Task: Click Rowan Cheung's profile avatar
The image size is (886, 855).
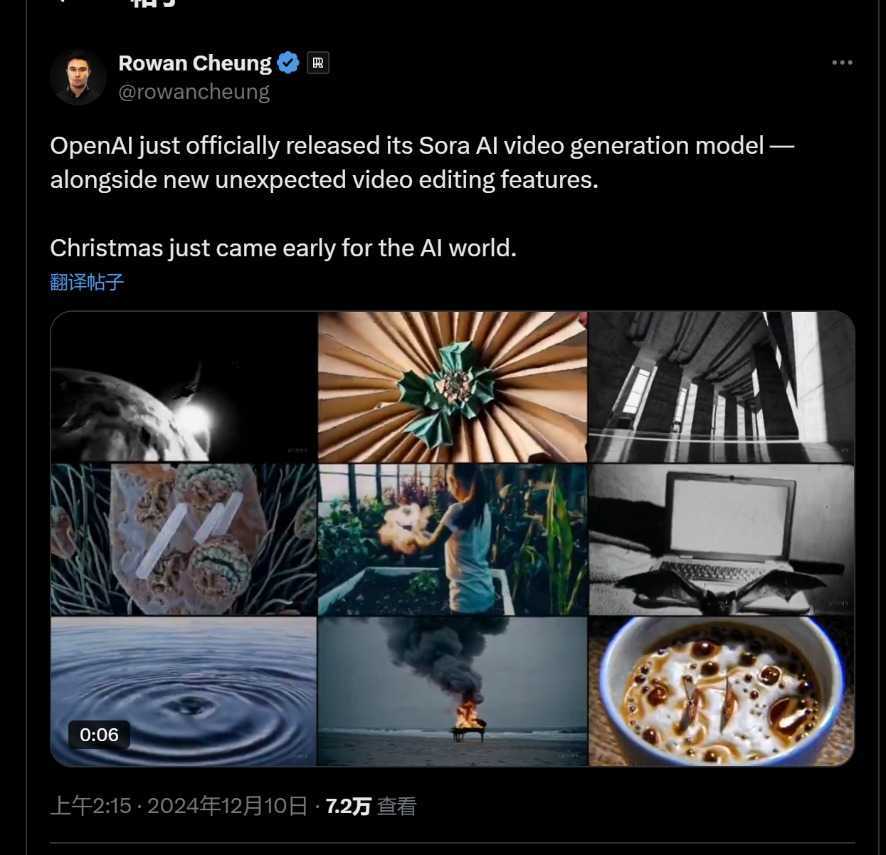Action: (78, 77)
